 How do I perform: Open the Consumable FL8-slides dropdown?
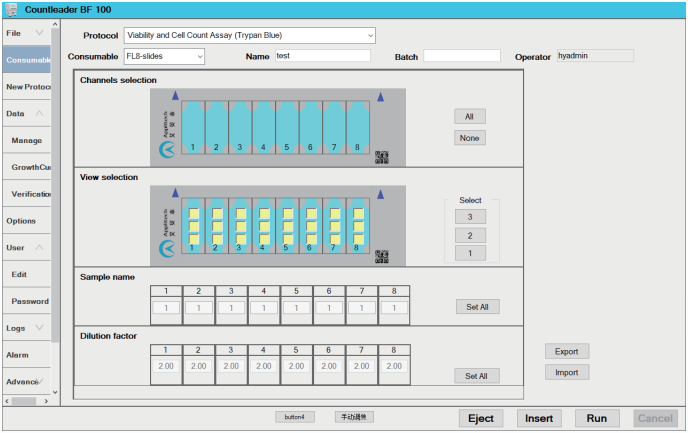click(x=200, y=57)
